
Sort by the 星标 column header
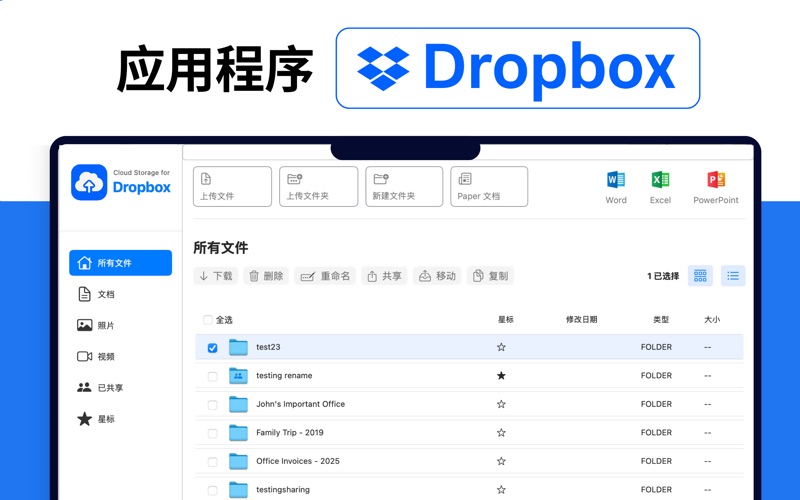tap(506, 319)
